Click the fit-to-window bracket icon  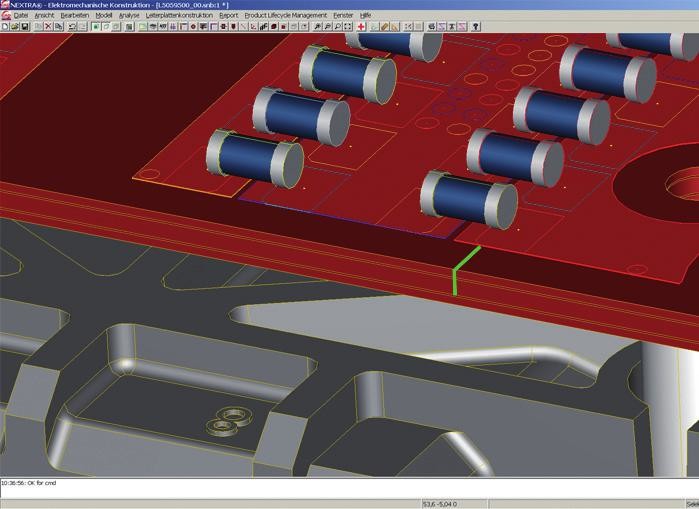[348, 27]
